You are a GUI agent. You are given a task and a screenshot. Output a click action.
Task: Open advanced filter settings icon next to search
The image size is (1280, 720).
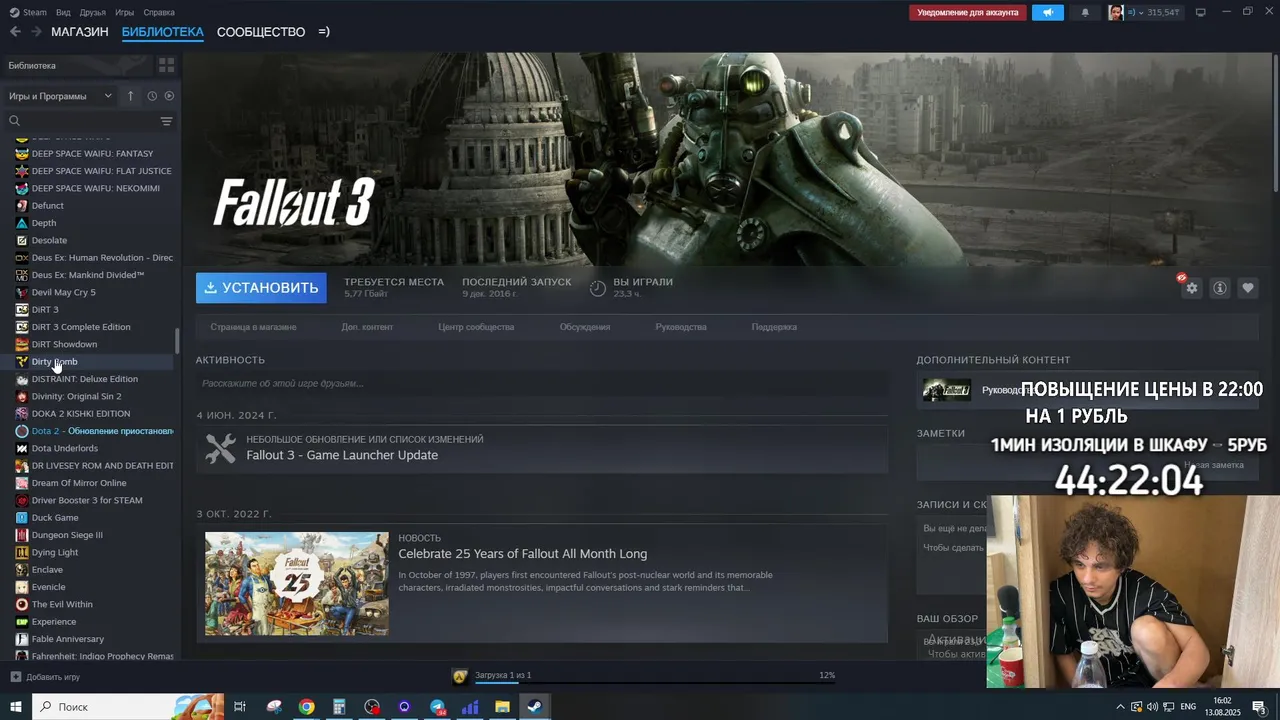click(166, 121)
